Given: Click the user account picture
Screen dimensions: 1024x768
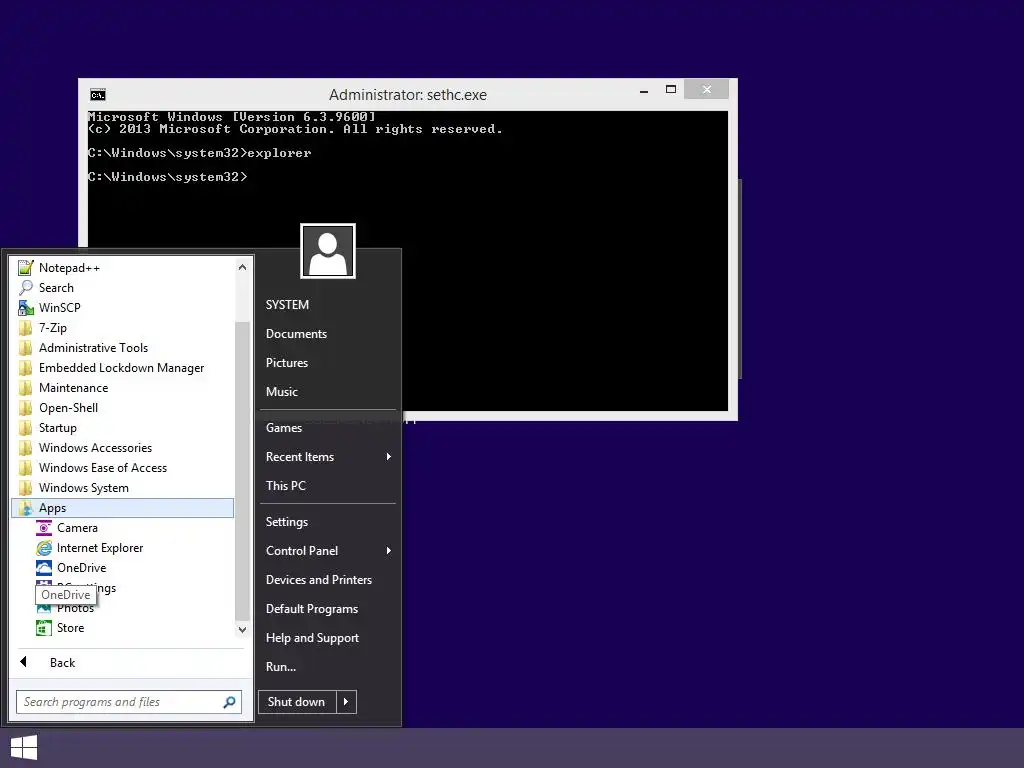Looking at the screenshot, I should pyautogui.click(x=328, y=251).
